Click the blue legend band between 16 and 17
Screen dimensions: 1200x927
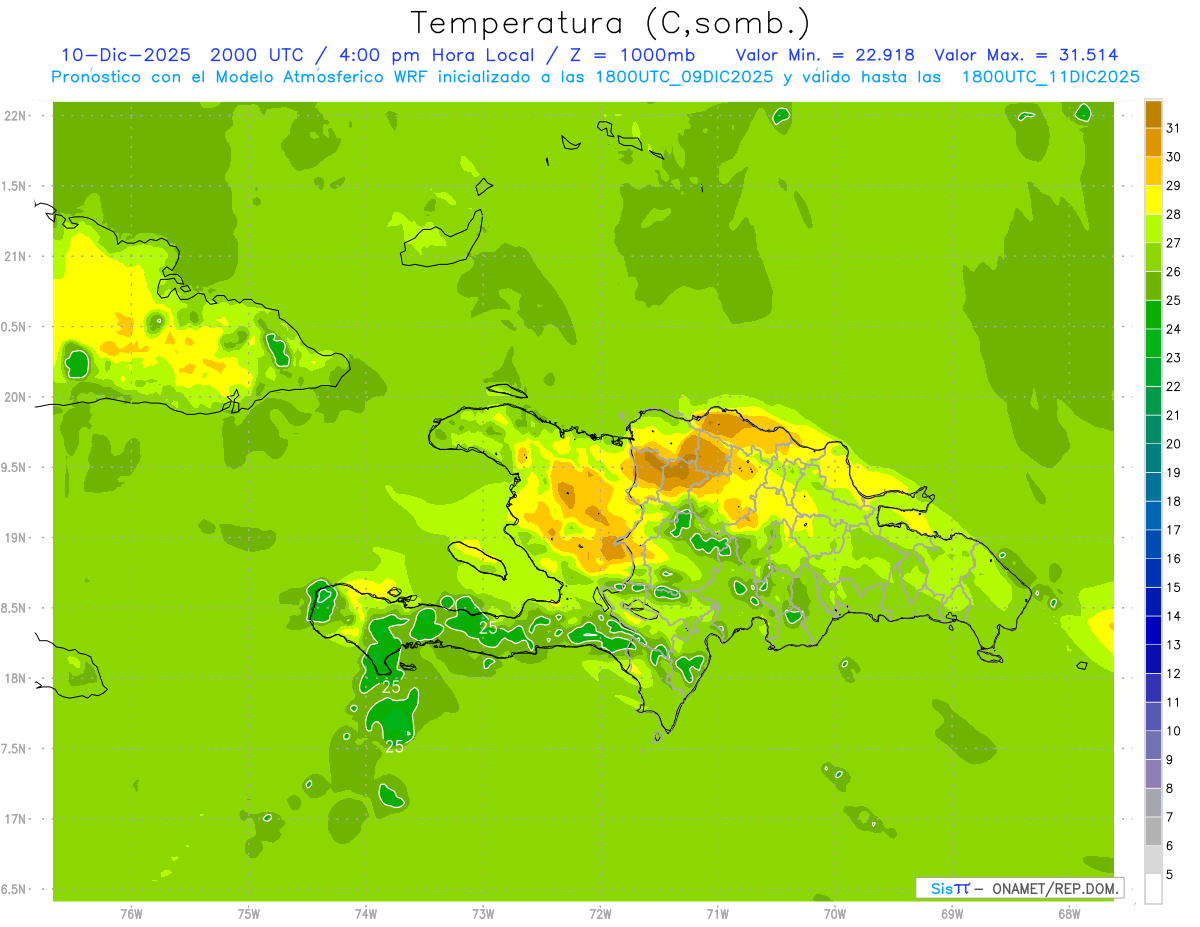[x=1153, y=545]
